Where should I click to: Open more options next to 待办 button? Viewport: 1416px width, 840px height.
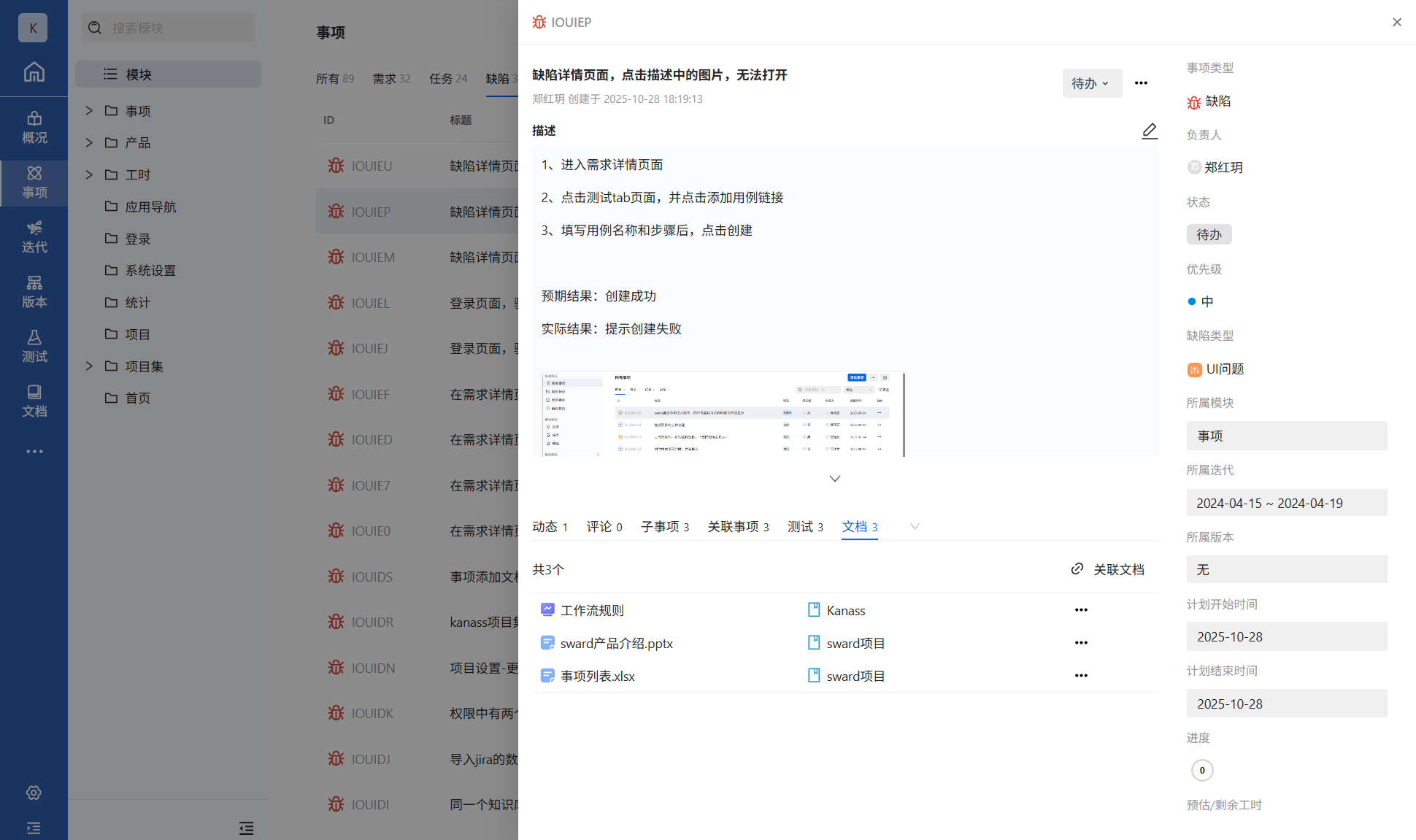(x=1141, y=83)
